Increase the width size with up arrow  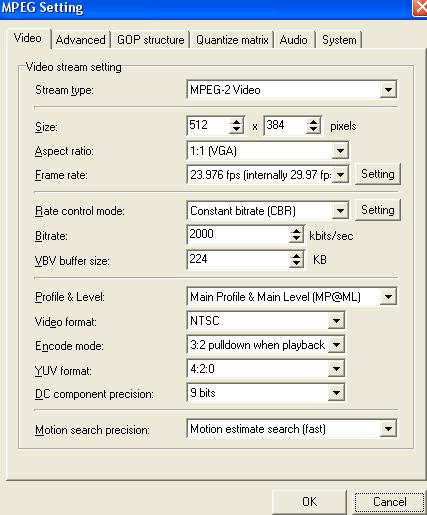pos(236,122)
